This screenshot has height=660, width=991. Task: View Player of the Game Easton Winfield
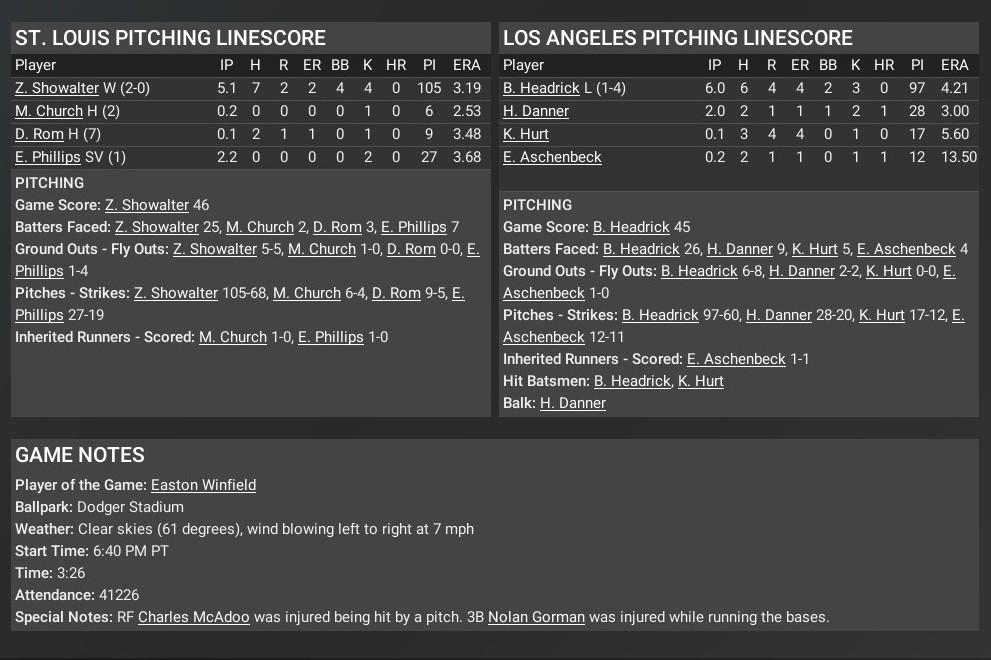pyautogui.click(x=203, y=485)
